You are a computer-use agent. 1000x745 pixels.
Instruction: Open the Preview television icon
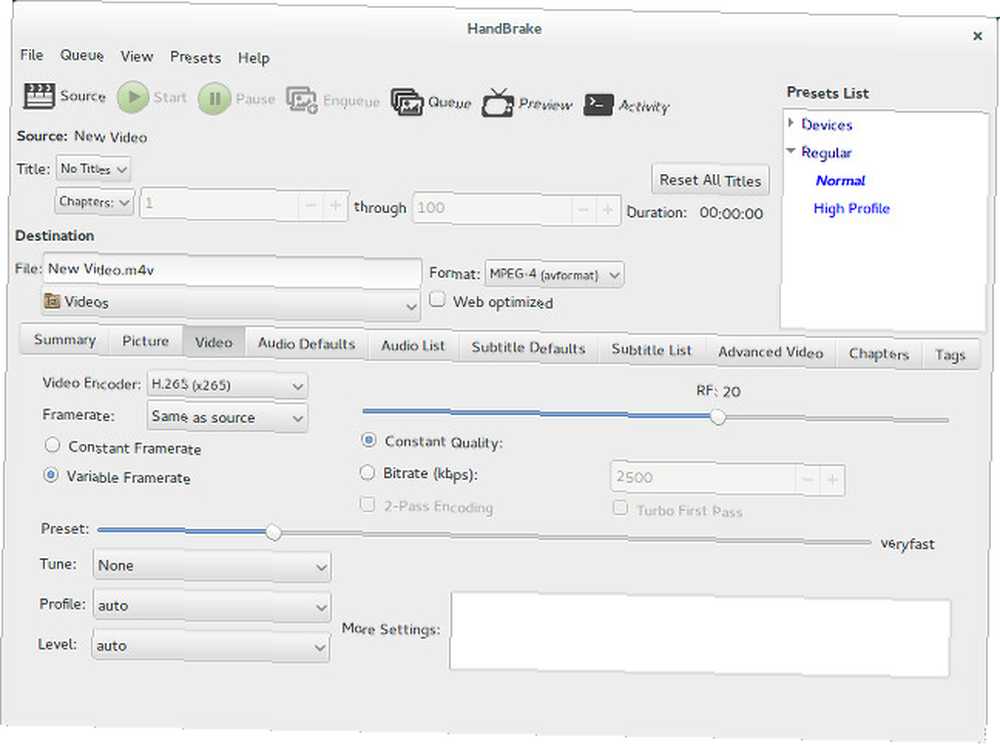497,103
